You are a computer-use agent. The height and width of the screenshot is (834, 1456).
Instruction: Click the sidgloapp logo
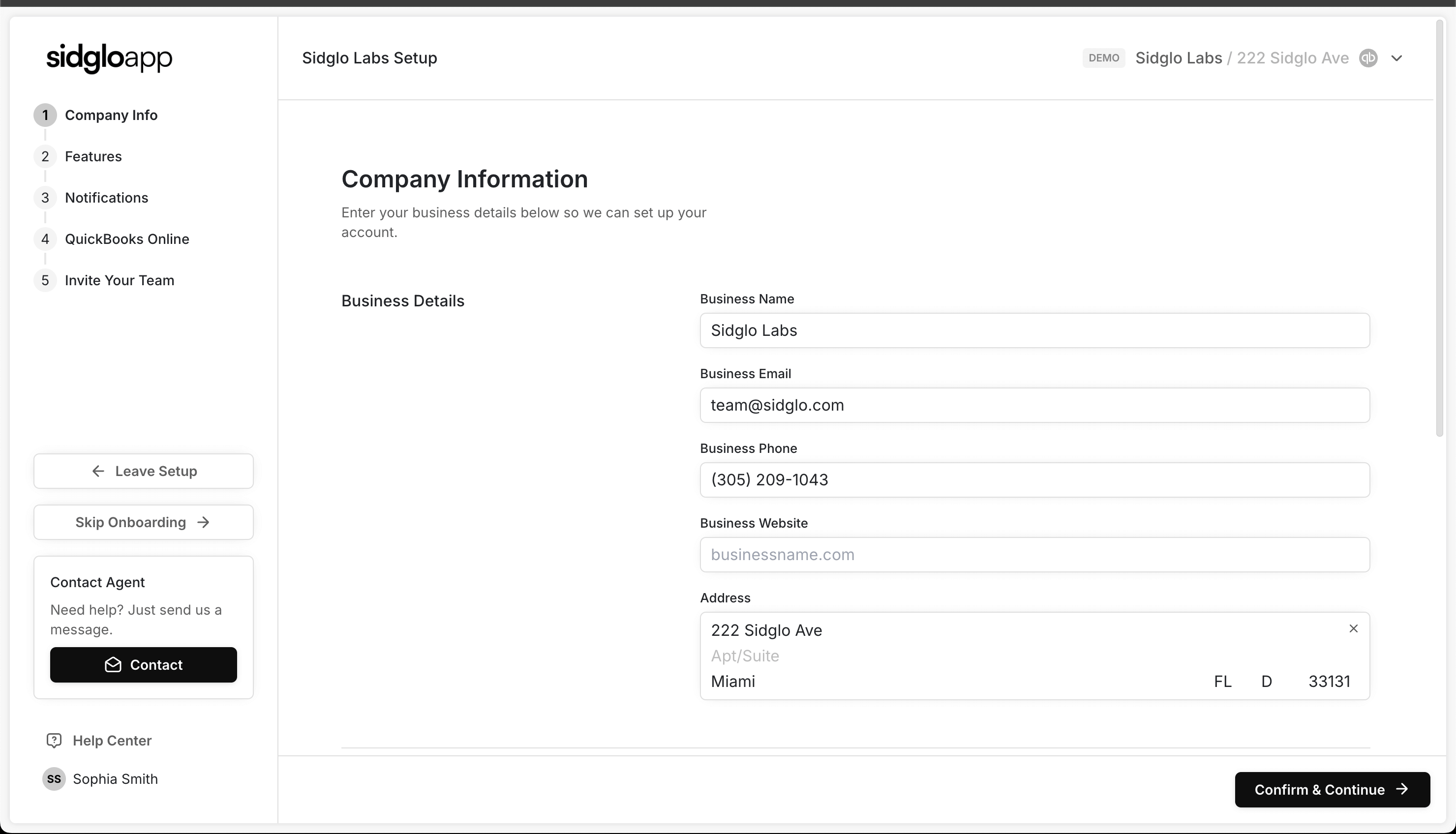(x=109, y=58)
